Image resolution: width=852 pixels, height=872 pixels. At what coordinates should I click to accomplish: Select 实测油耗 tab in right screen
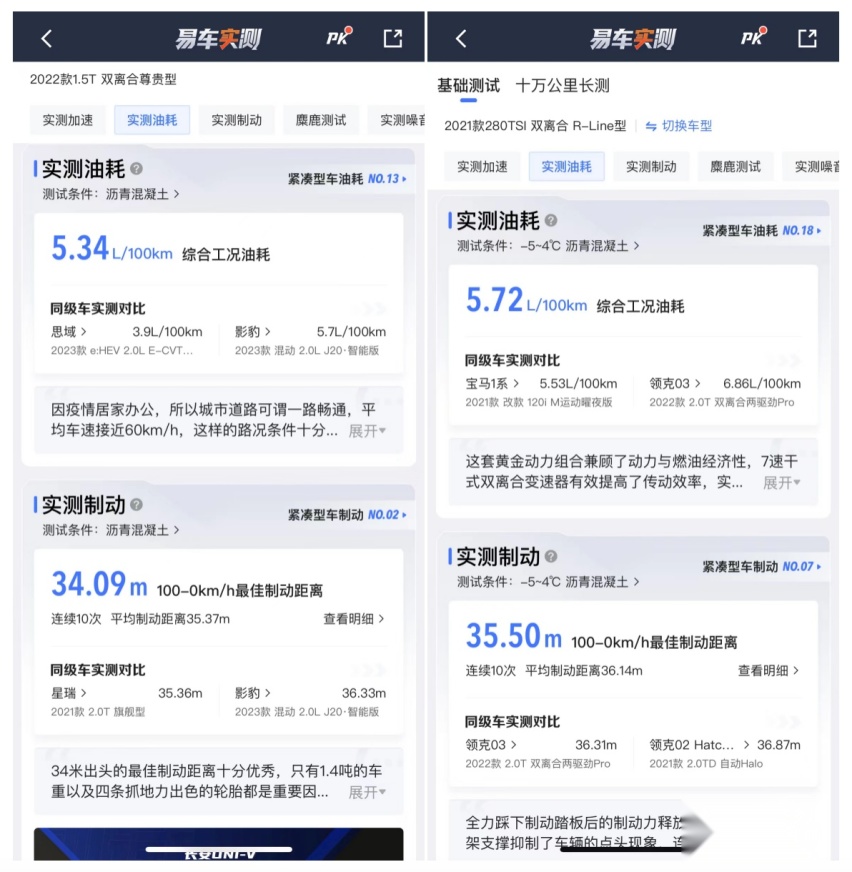pyautogui.click(x=566, y=166)
